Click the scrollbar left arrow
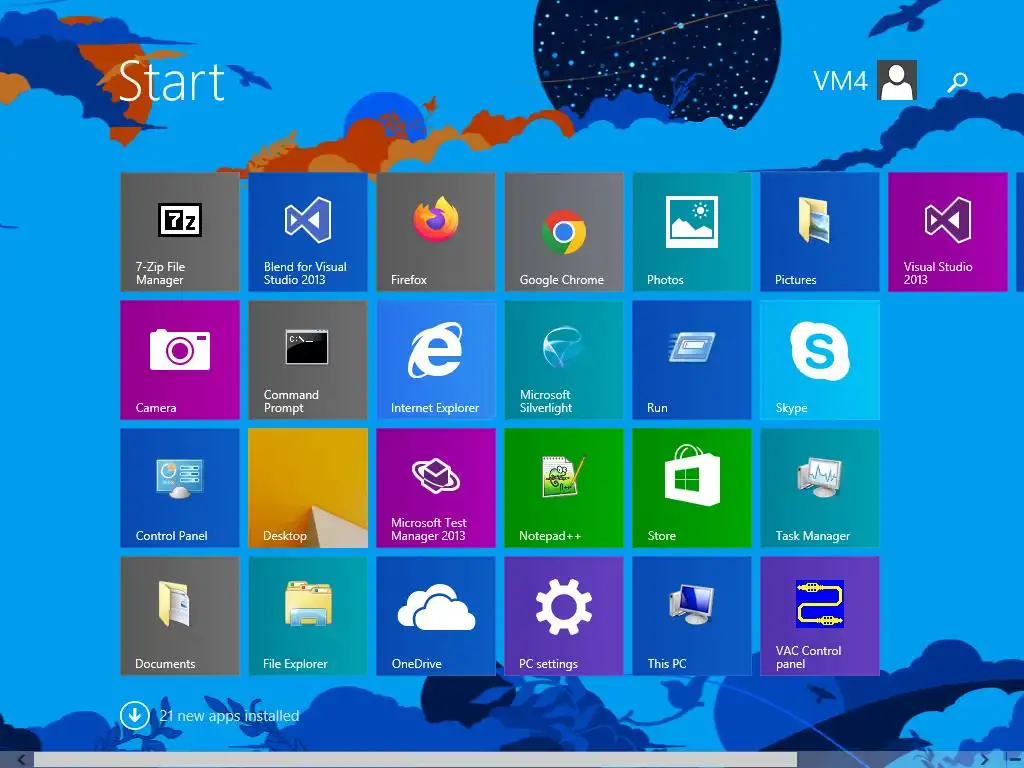The height and width of the screenshot is (768, 1024). click(x=21, y=760)
